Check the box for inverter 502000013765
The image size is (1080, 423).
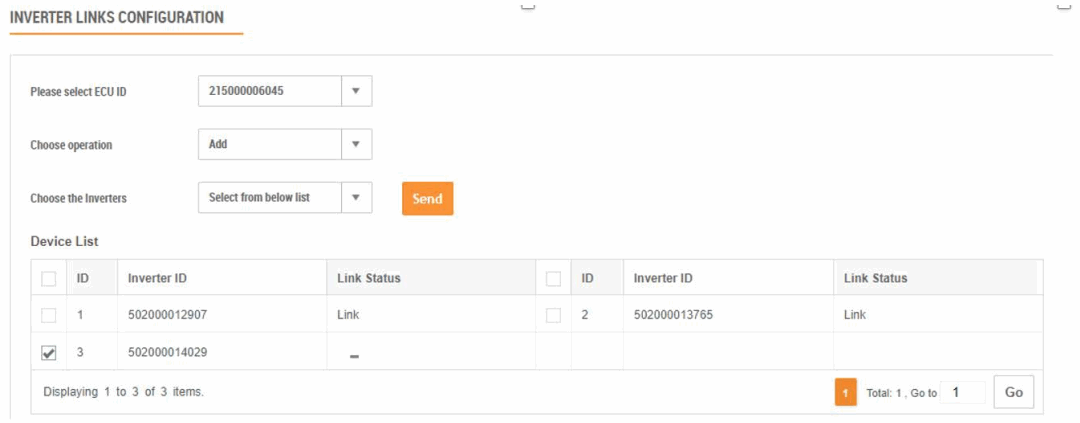[553, 316]
